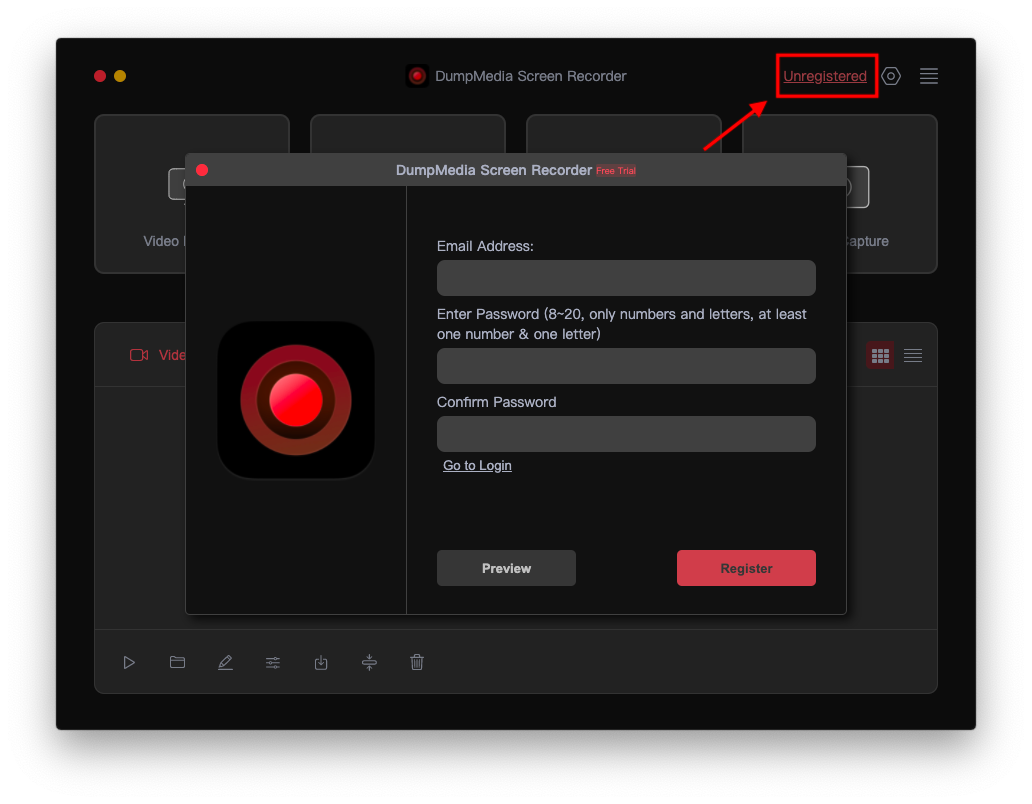This screenshot has width=1032, height=804.
Task: Click the Enter Password input field
Action: [626, 366]
